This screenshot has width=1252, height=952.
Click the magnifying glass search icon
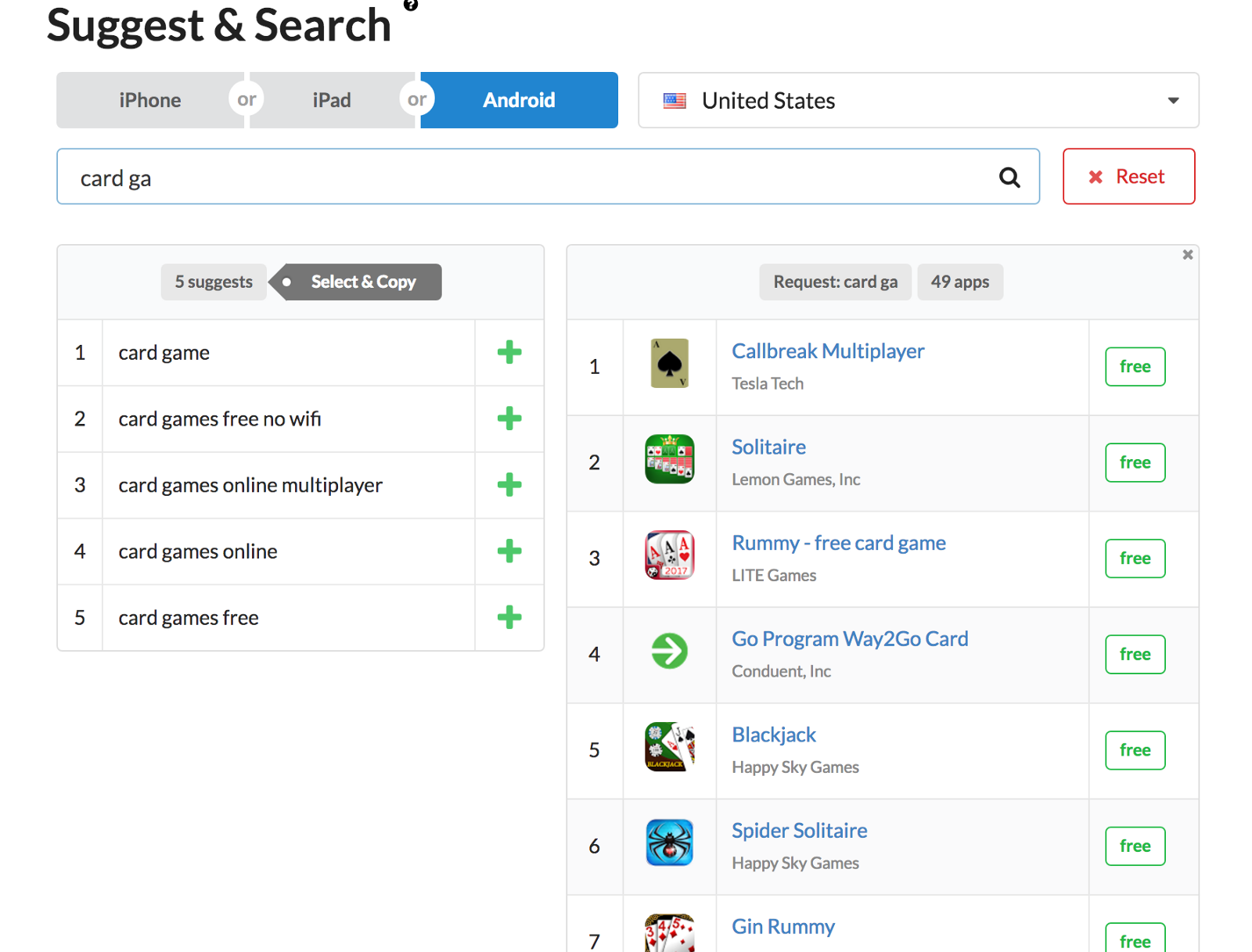tap(1009, 178)
